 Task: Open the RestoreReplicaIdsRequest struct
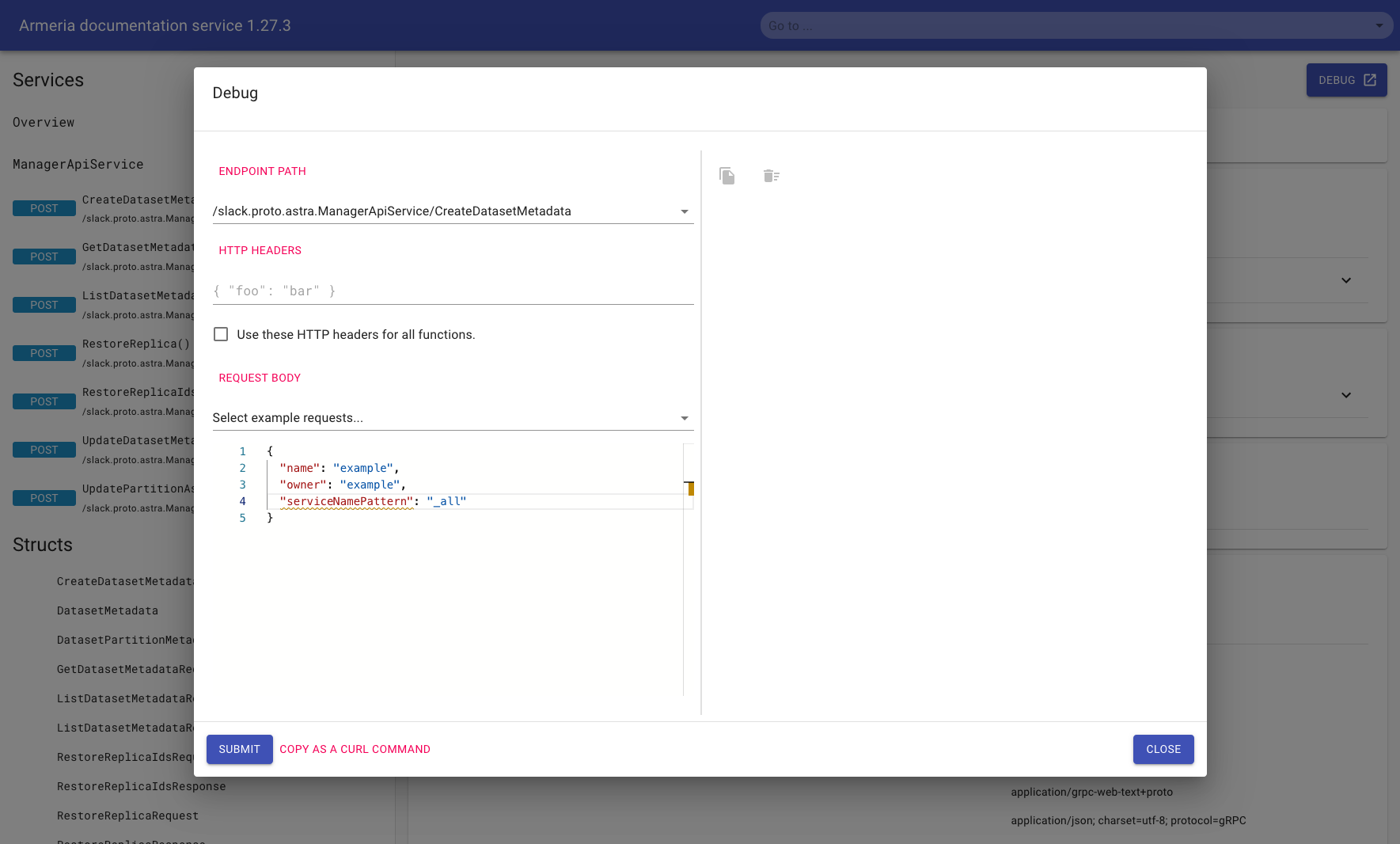[125, 757]
